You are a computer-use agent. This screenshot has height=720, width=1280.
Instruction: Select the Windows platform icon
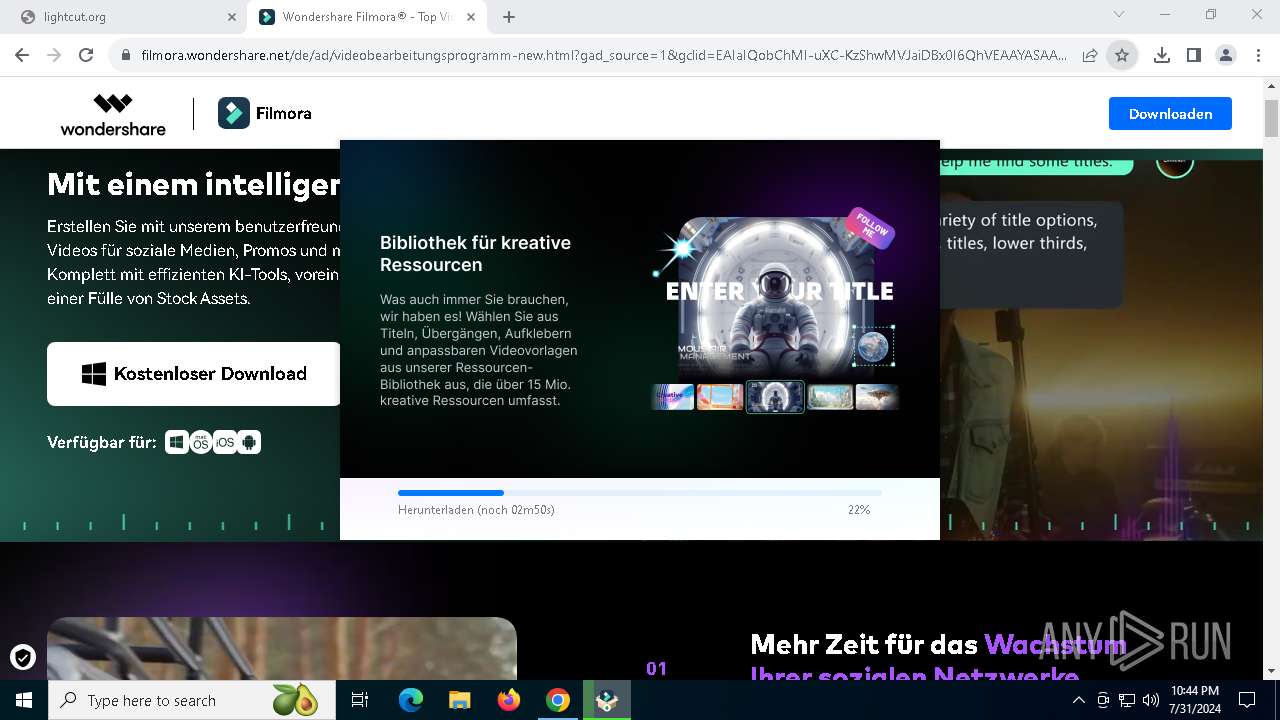[x=177, y=442]
